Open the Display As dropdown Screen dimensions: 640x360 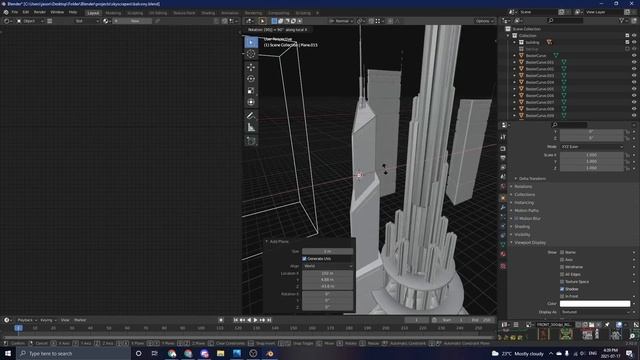coord(595,312)
